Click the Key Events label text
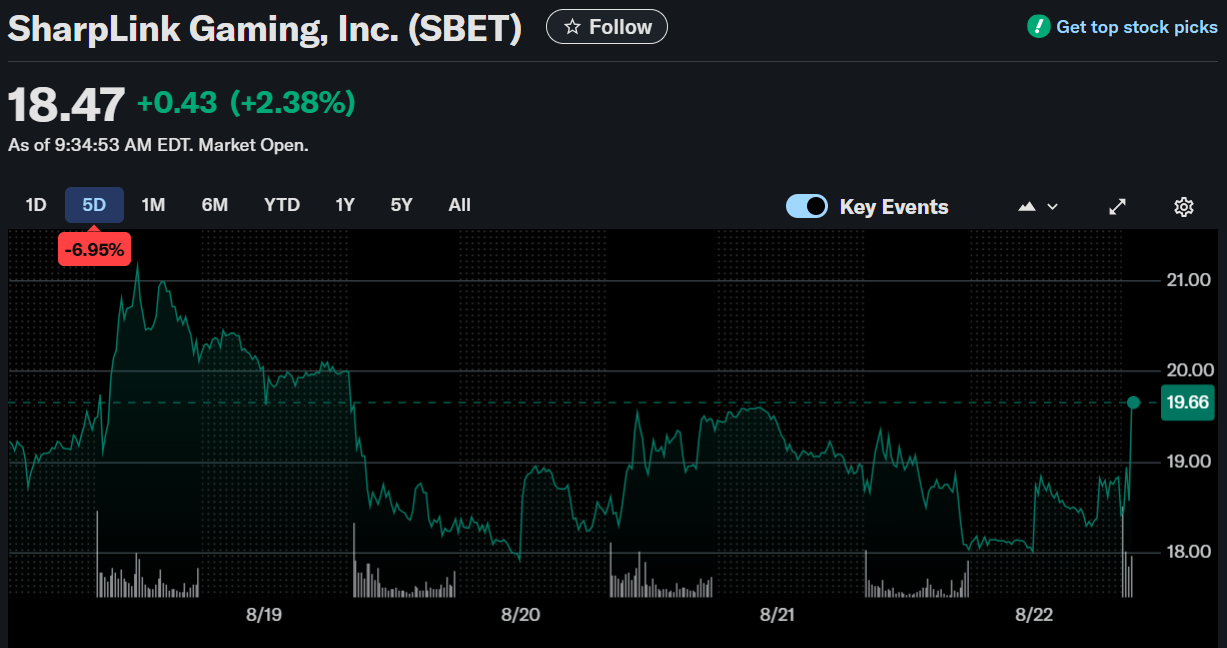Screen dimensions: 1227x648 (x=894, y=207)
